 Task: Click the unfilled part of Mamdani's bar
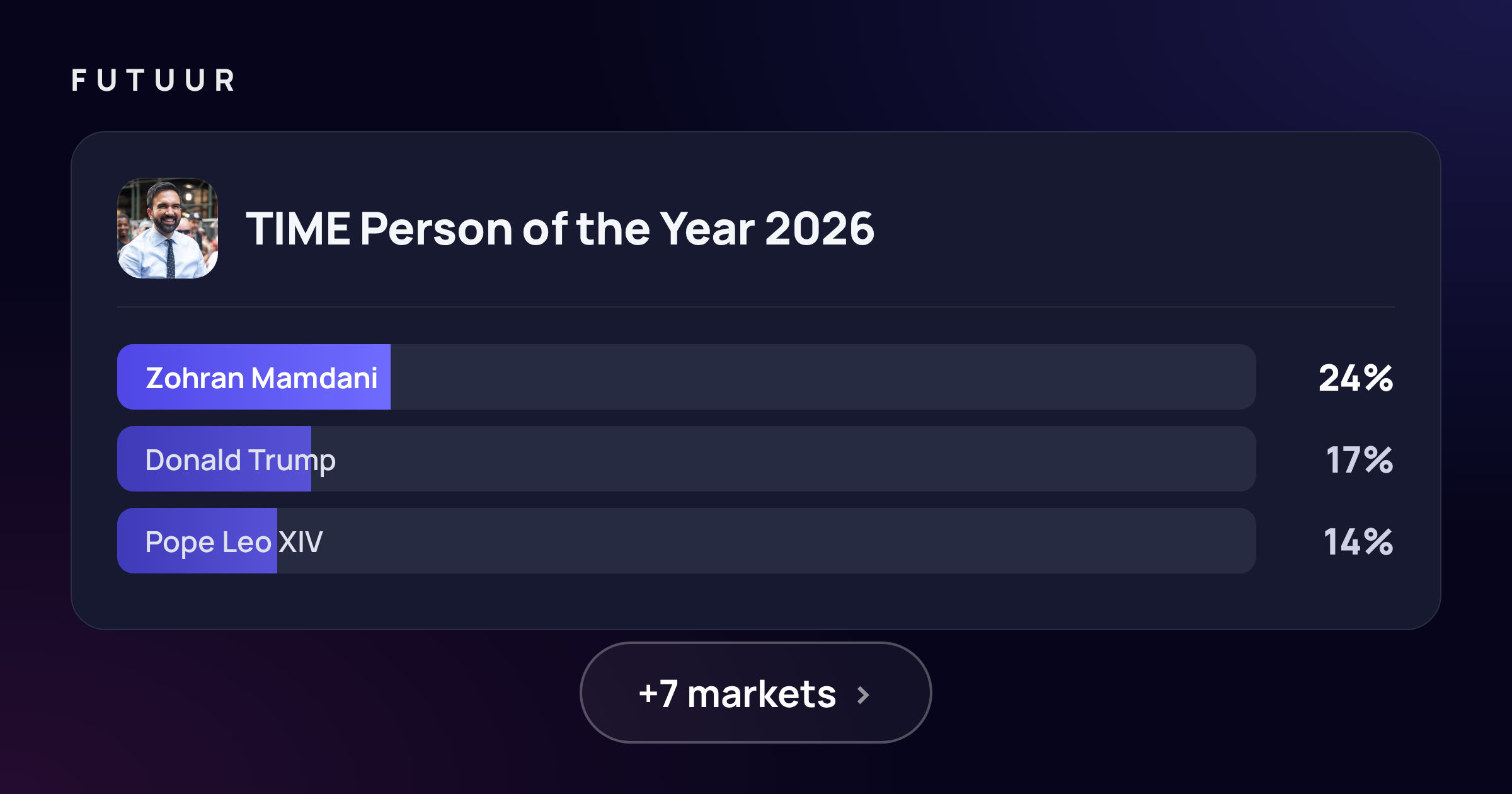[823, 377]
